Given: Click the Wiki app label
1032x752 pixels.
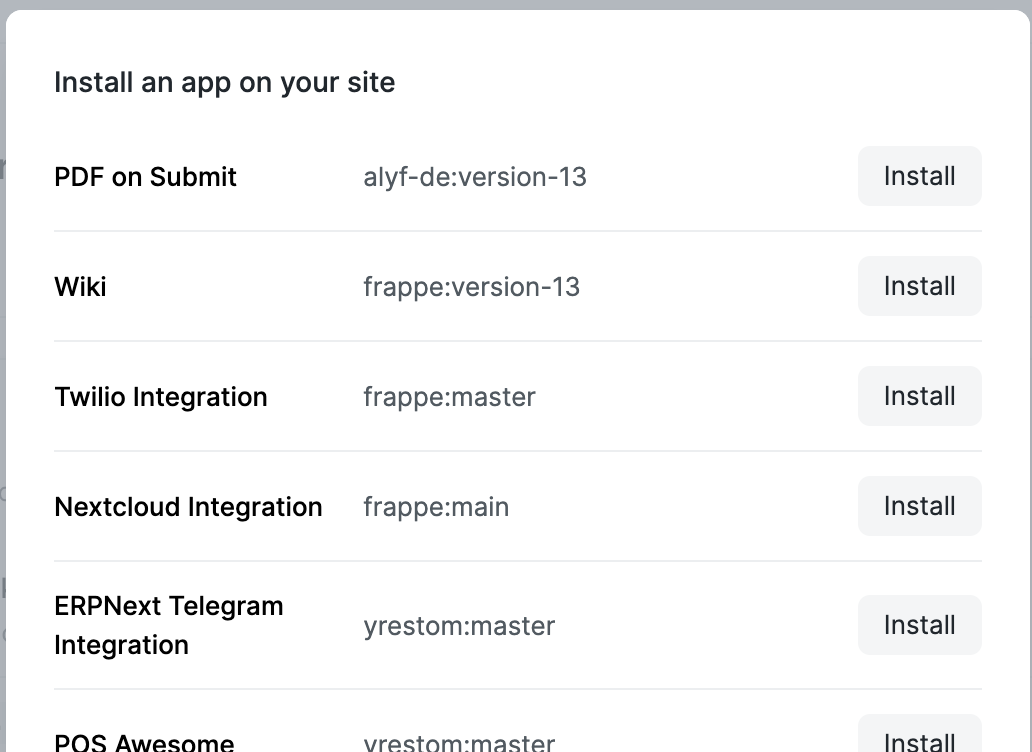Looking at the screenshot, I should pyautogui.click(x=80, y=286).
